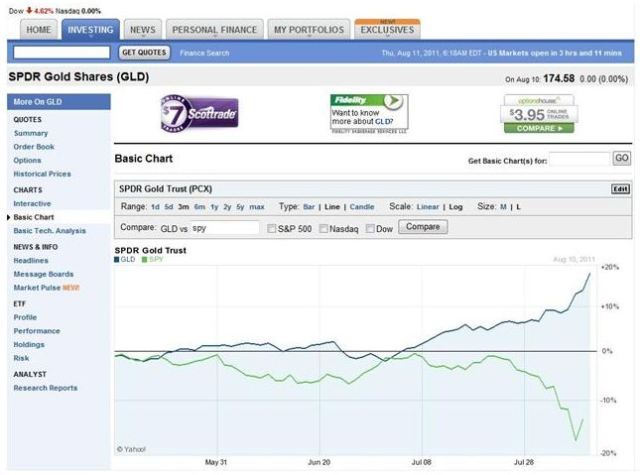Screen dimensions: 640x475
Task: Open Historical Prices in sidebar
Action: pos(42,174)
